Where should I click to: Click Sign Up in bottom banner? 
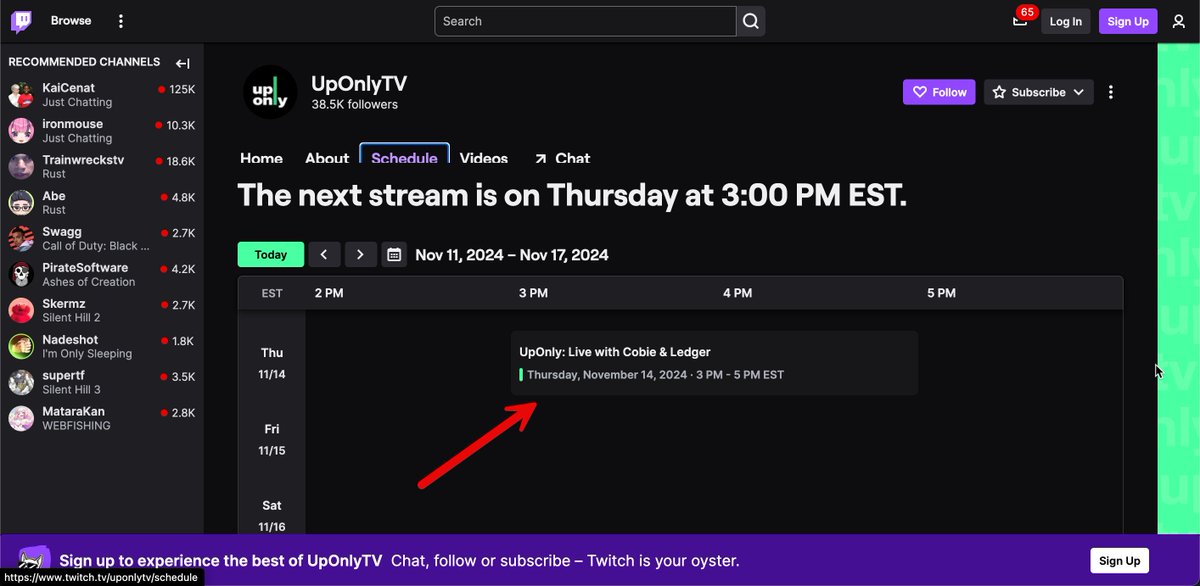(1119, 561)
